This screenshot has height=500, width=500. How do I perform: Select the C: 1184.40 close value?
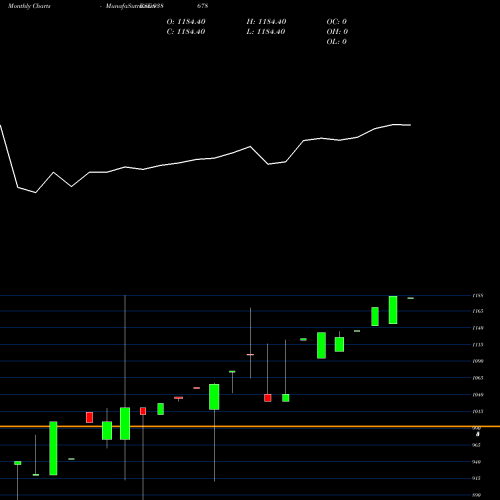pyautogui.click(x=186, y=32)
